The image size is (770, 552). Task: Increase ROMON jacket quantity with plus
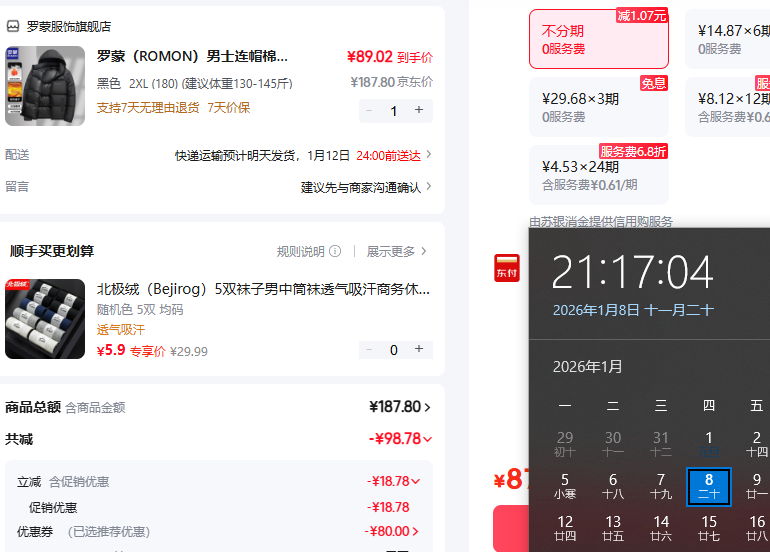click(x=419, y=110)
